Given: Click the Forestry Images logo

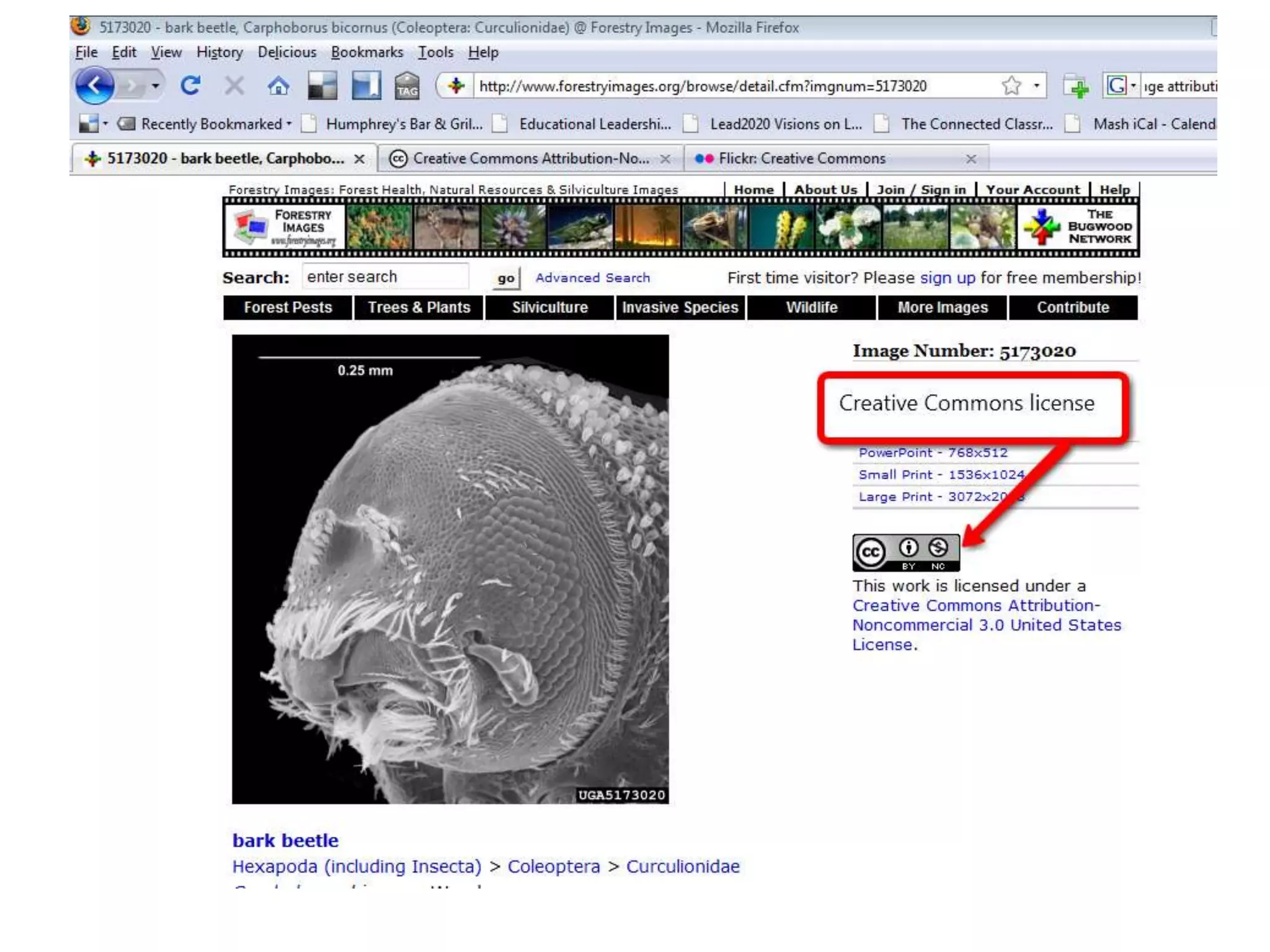Looking at the screenshot, I should pos(285,227).
